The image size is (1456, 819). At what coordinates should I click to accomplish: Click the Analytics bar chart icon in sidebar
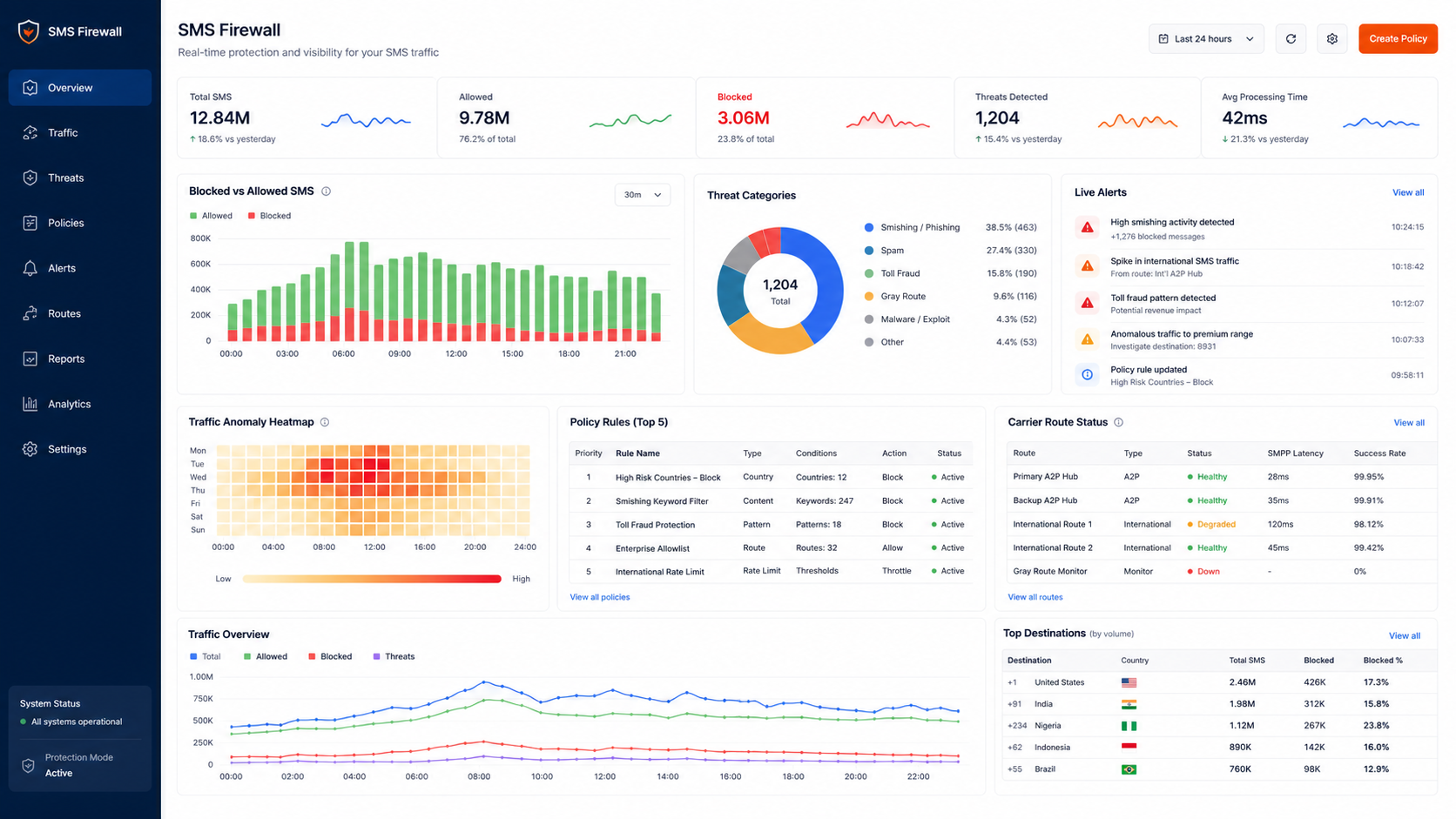point(30,404)
